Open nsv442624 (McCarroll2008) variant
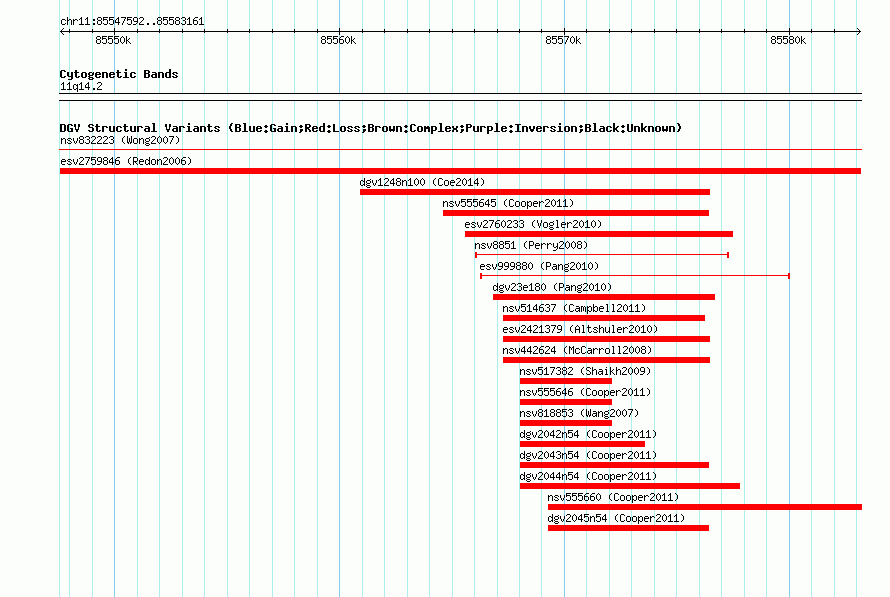Image resolution: width=890 pixels, height=597 pixels. (577, 350)
